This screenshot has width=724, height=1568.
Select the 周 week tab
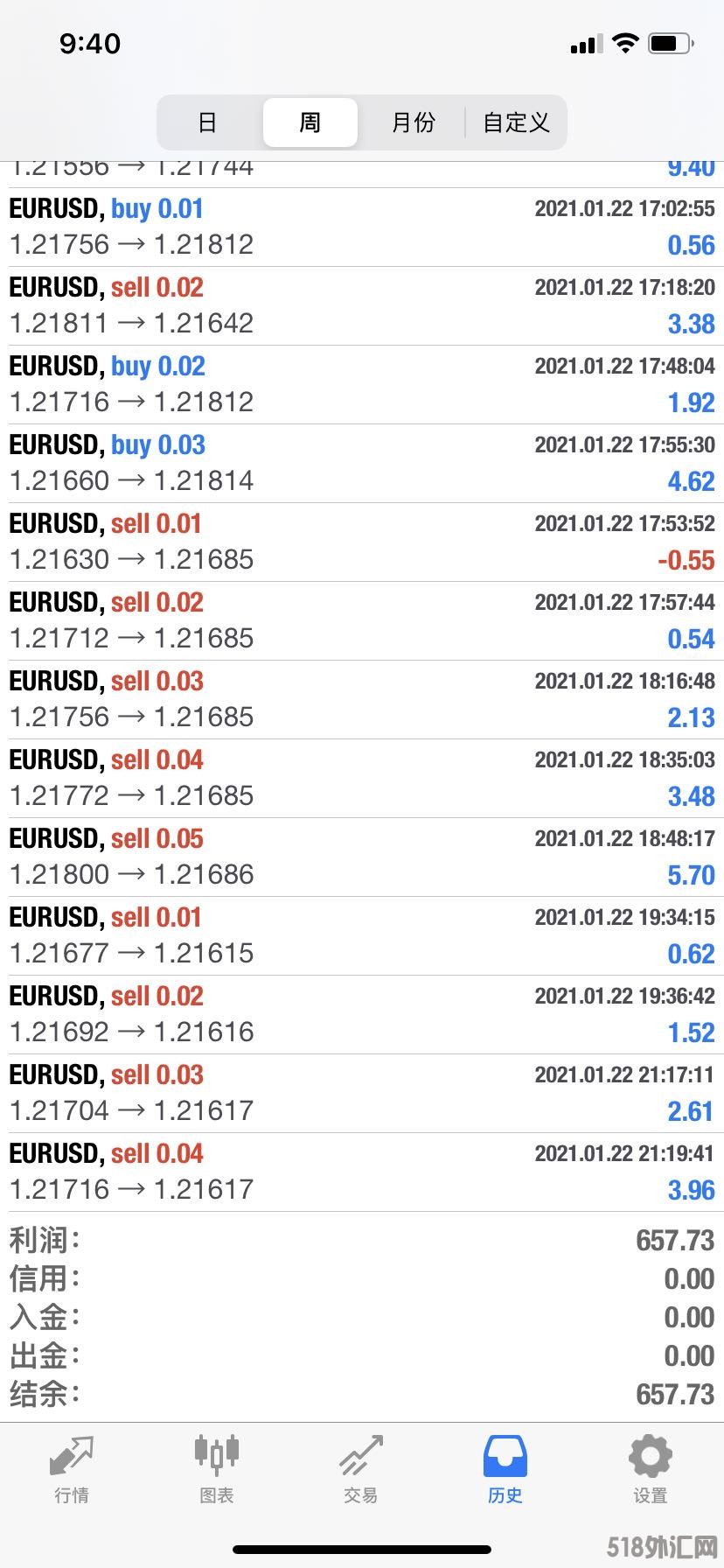click(x=310, y=122)
